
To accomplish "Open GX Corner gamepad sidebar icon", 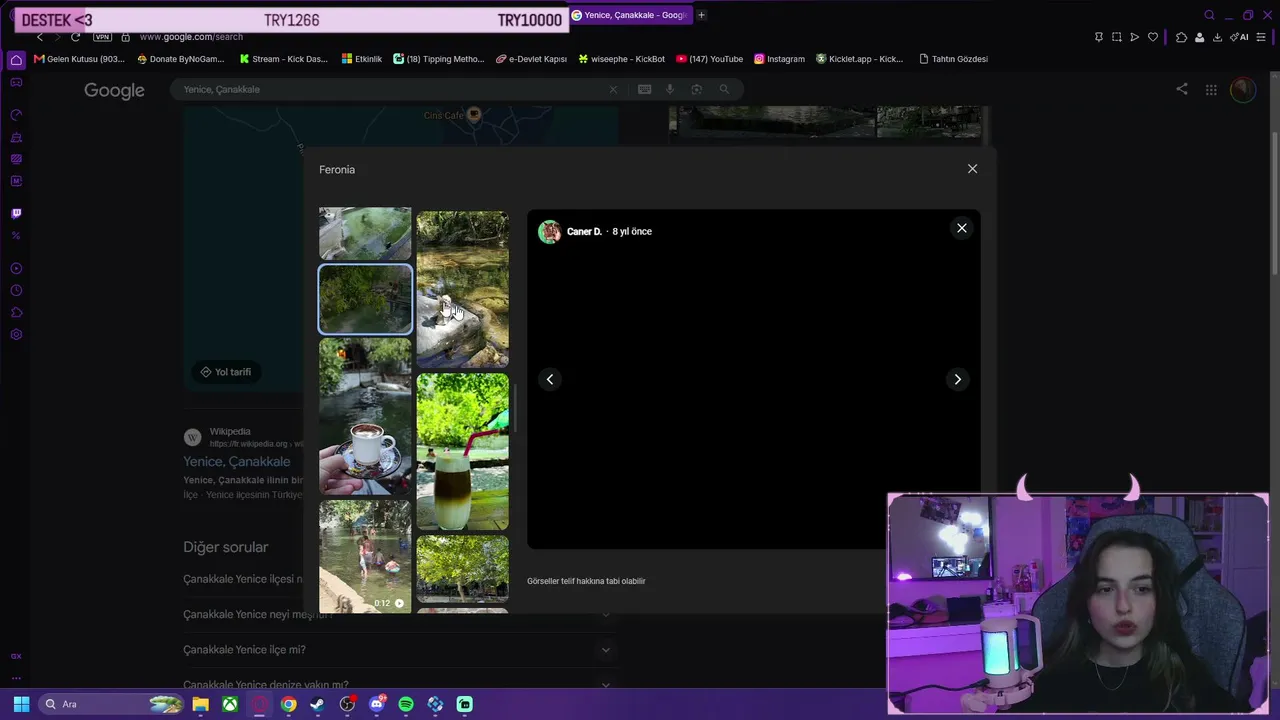I will pyautogui.click(x=16, y=82).
